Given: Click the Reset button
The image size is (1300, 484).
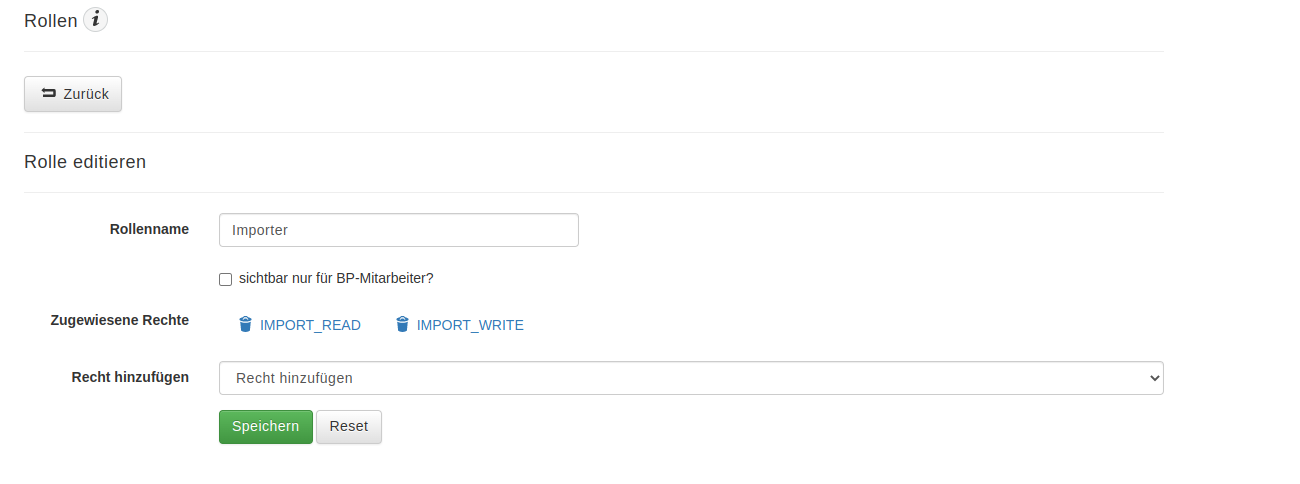Looking at the screenshot, I should pyautogui.click(x=349, y=426).
